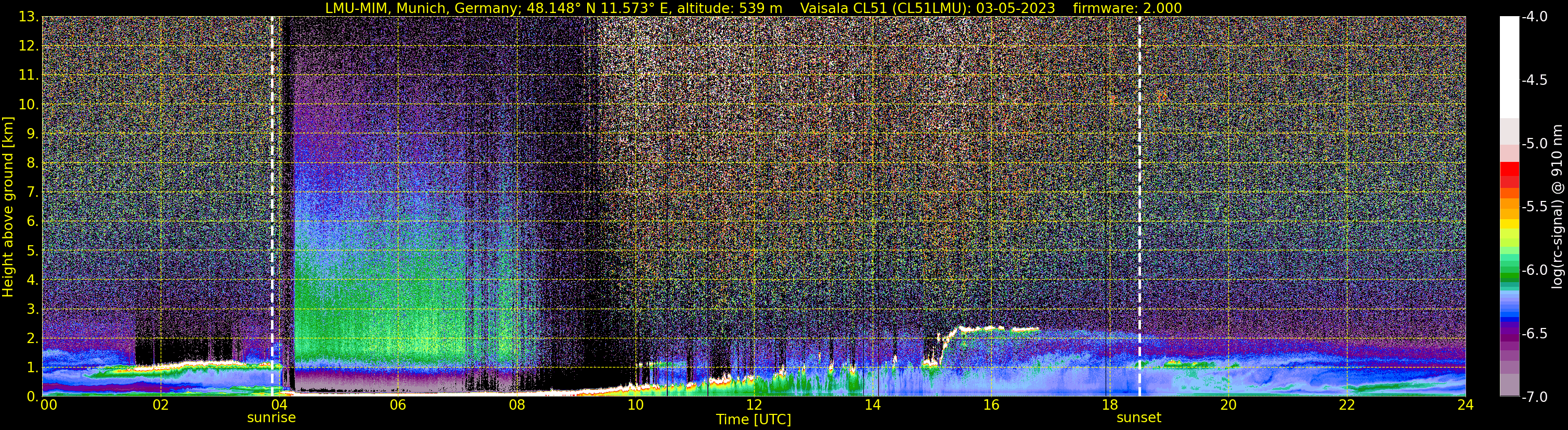
Task: Click the '20' time axis tick label
Action: tap(1228, 405)
